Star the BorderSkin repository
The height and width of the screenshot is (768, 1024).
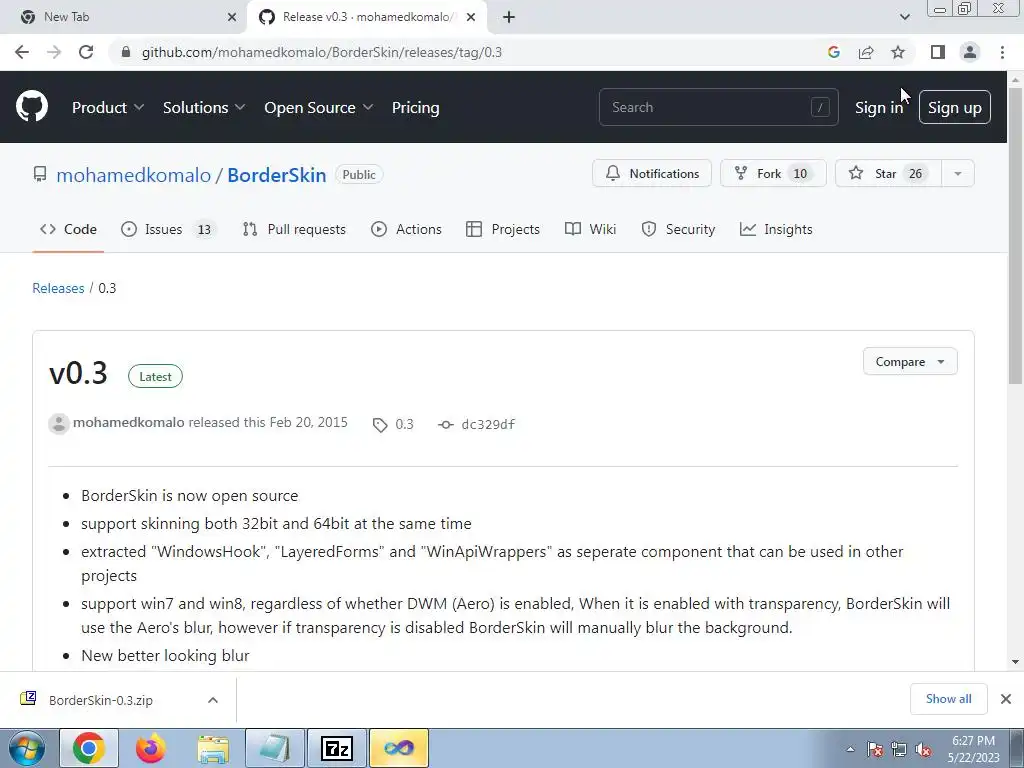pyautogui.click(x=888, y=174)
